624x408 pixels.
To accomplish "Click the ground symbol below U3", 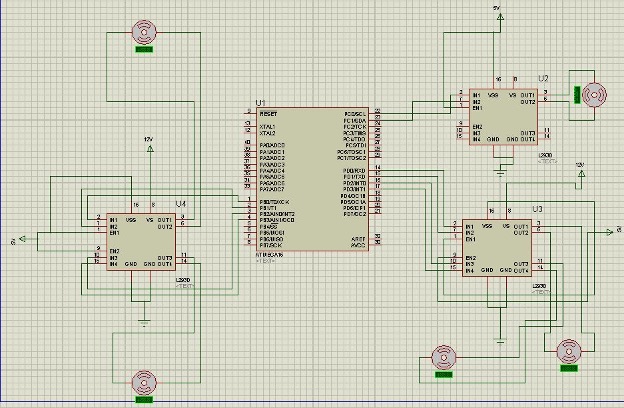I will pos(500,341).
